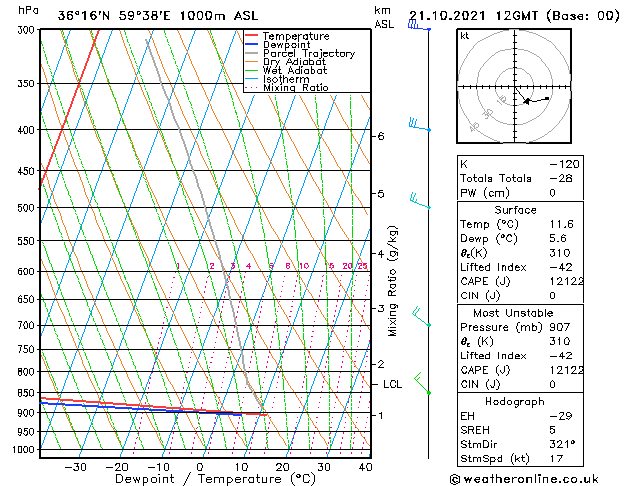Viewport: 629px width, 486px height.
Task: Click the 500 pressure level label
Action: click(28, 208)
